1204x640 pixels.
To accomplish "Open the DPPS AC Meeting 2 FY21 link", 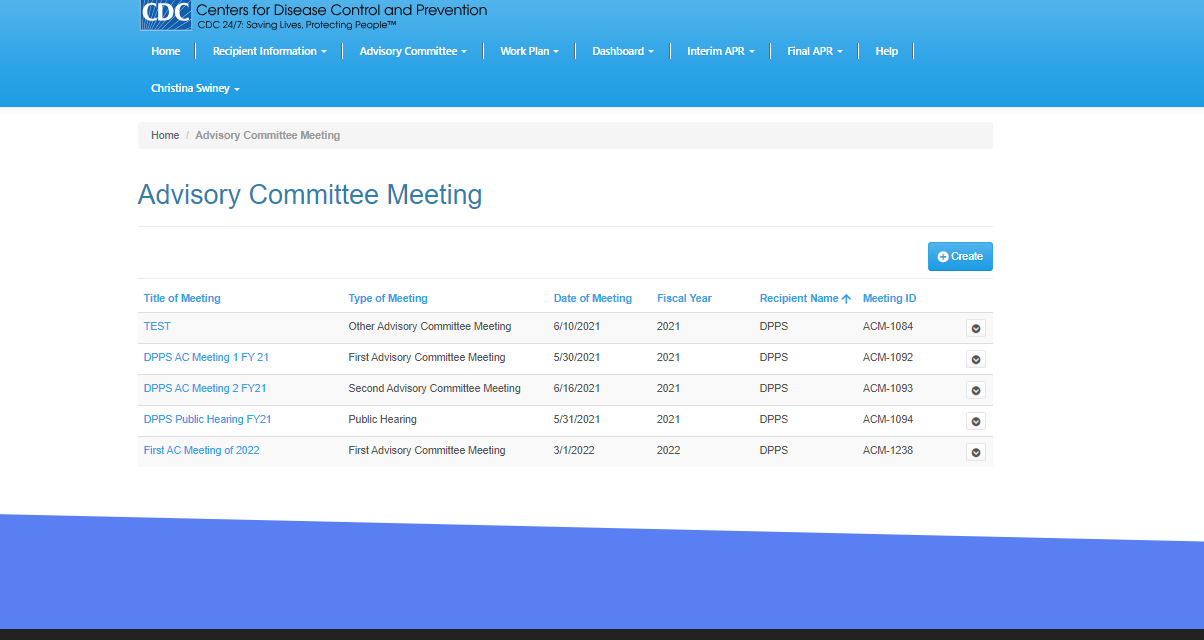I will (x=205, y=388).
